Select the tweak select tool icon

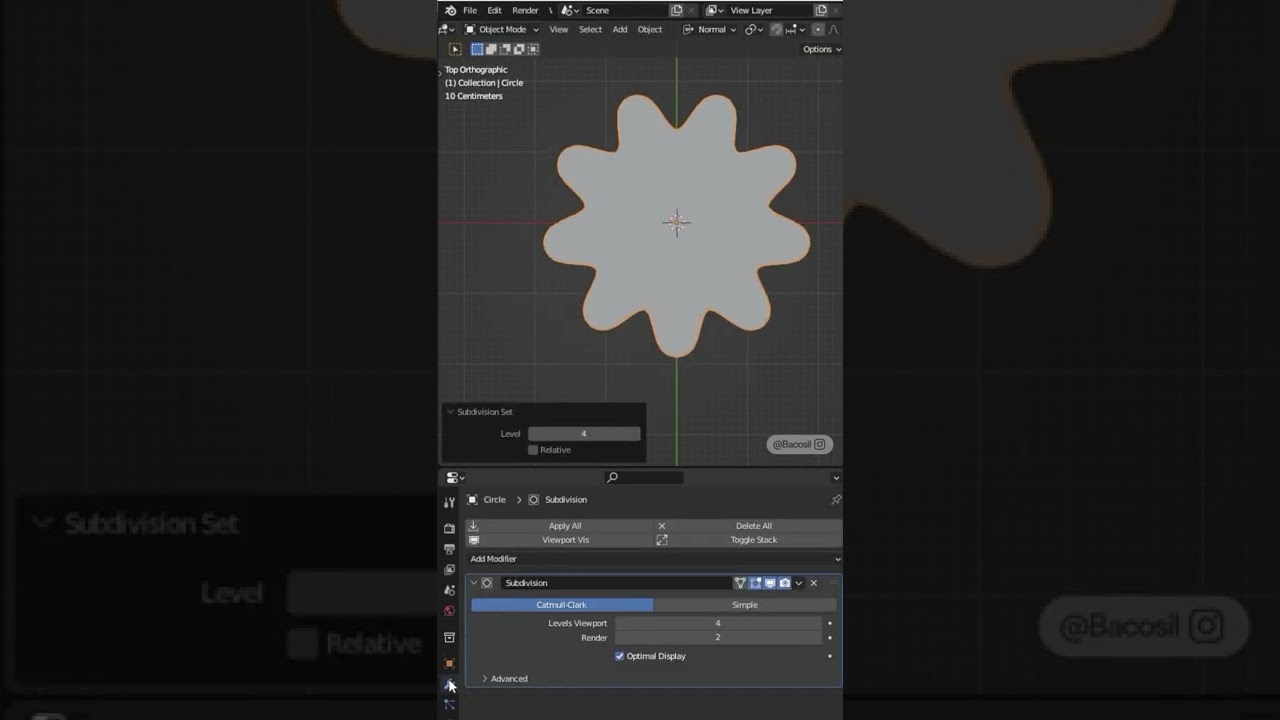(x=455, y=49)
